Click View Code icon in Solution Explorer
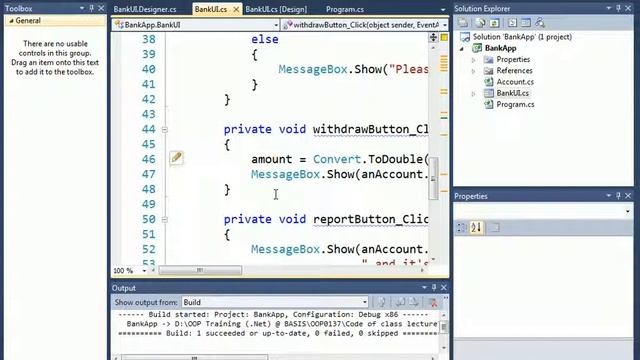 [512, 23]
